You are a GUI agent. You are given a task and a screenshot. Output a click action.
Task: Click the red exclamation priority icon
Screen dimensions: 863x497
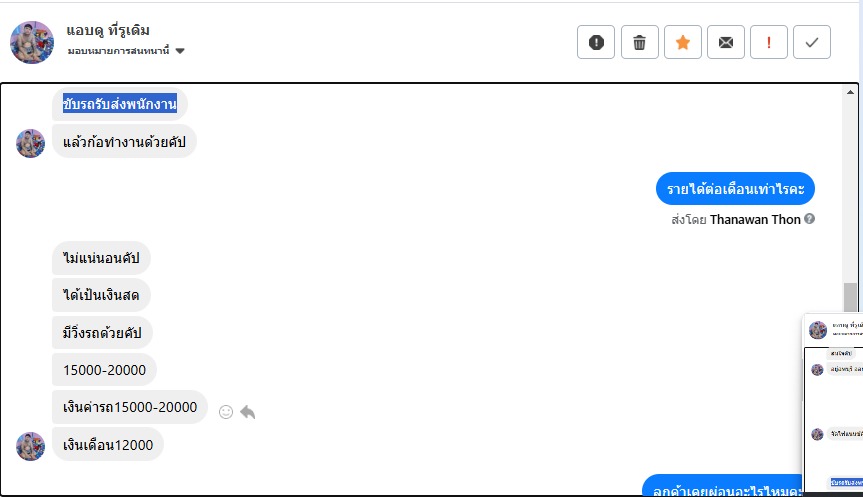(768, 42)
